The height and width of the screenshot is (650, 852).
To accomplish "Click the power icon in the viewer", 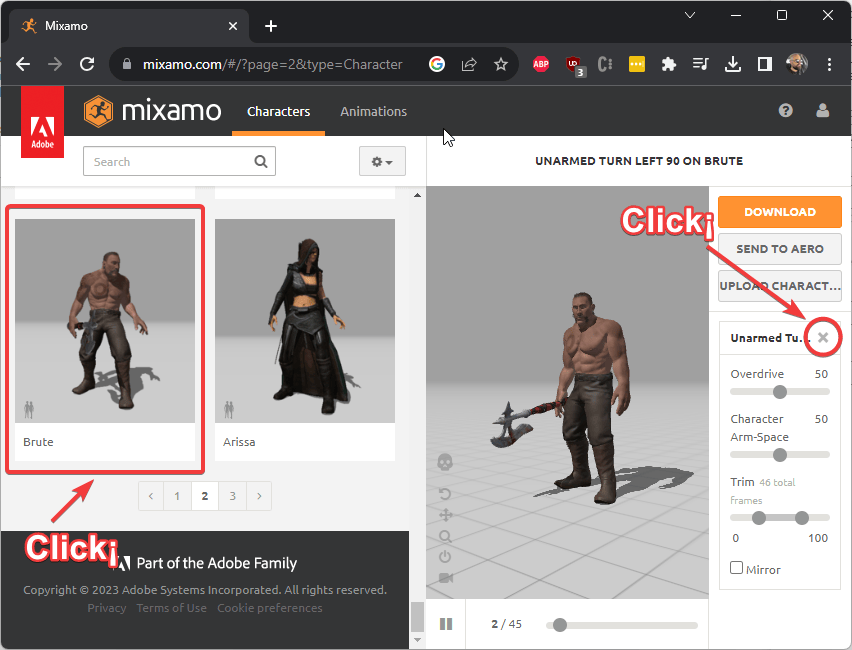I will click(x=445, y=557).
